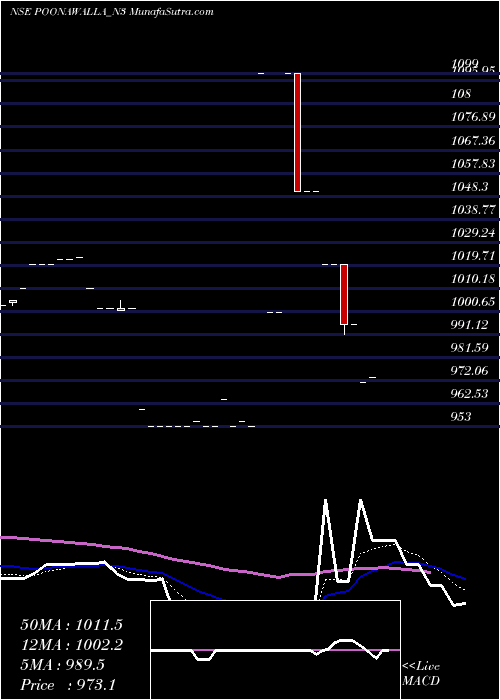Read the 12MA : 1002.2 value
This screenshot has height=700, width=500.
71,645
